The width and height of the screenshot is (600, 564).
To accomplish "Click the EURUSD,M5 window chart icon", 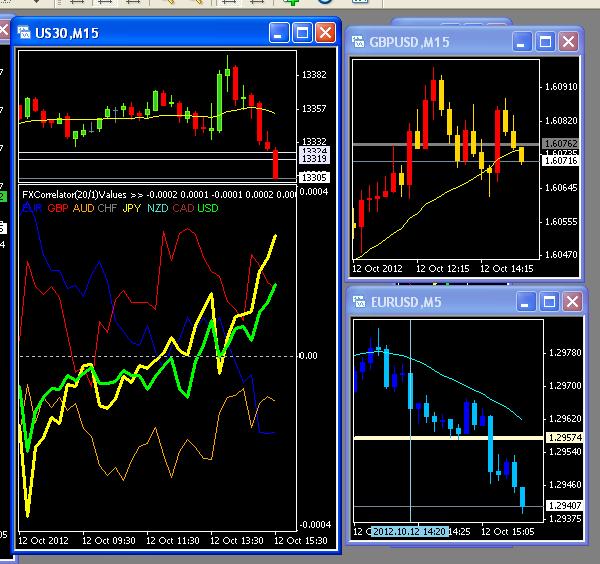I will (359, 302).
